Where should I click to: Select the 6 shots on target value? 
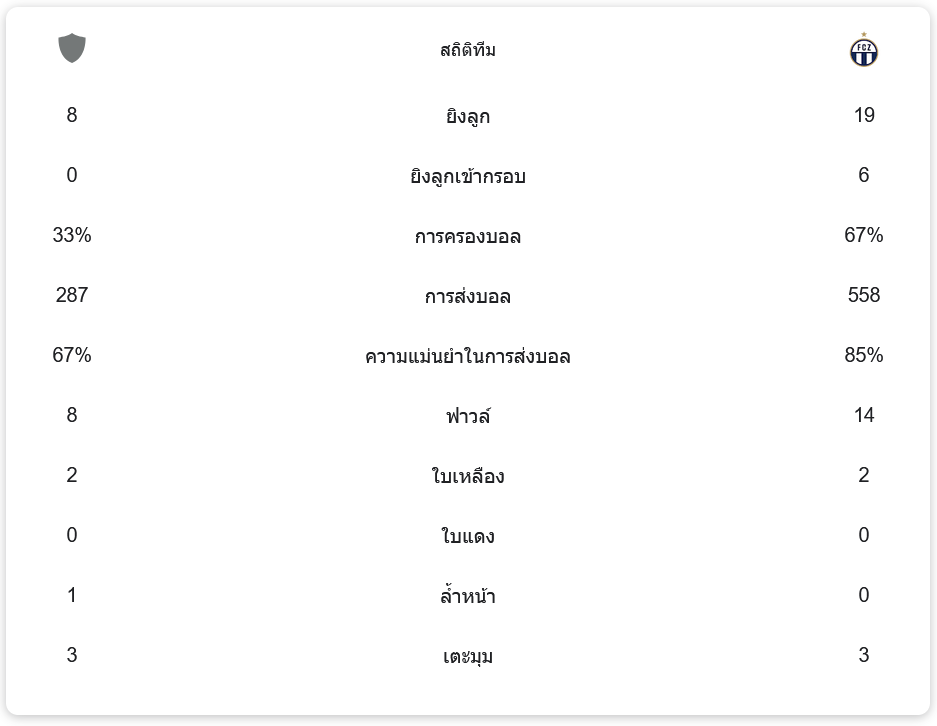pyautogui.click(x=864, y=175)
